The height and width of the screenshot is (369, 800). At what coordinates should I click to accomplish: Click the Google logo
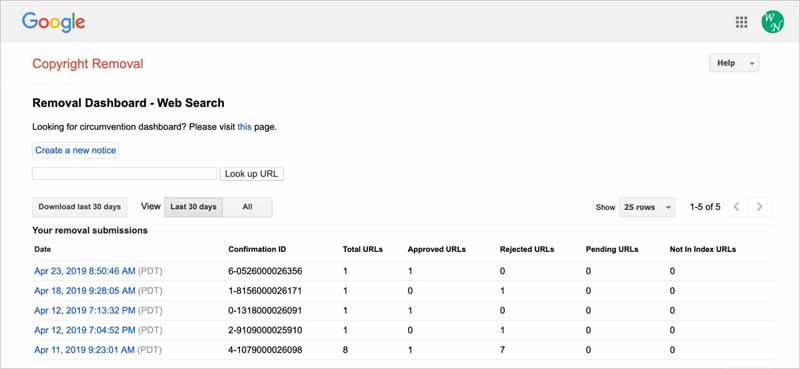tap(54, 22)
